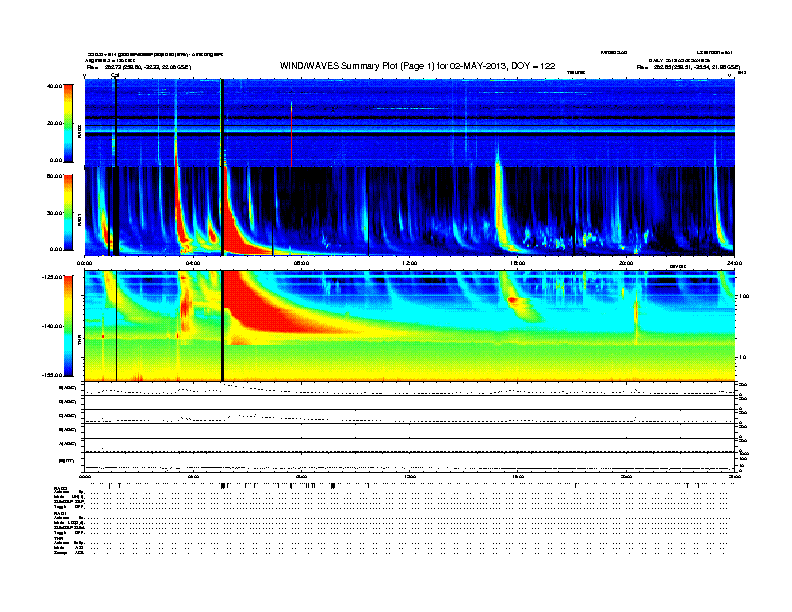Image resolution: width=792 pixels, height=612 pixels.
Task: Click the 24:00 tick below RAD1 spectrogram
Action: (734, 263)
